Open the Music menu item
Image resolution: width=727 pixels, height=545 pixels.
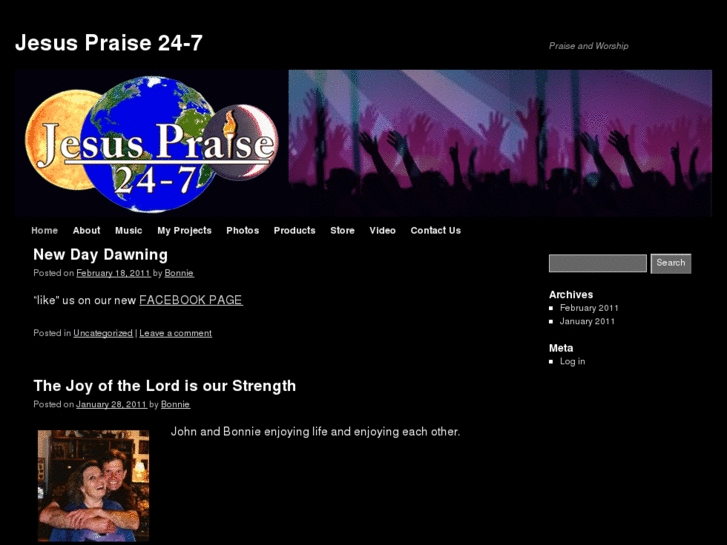(128, 231)
